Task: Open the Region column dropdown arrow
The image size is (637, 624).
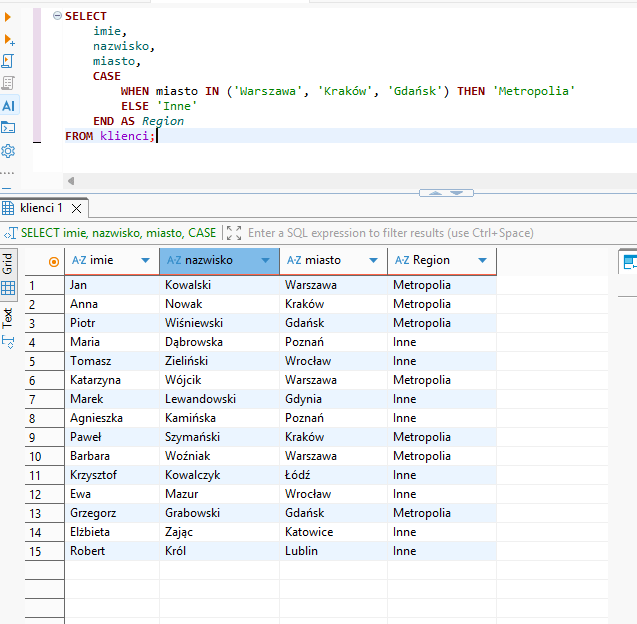Action: [482, 261]
